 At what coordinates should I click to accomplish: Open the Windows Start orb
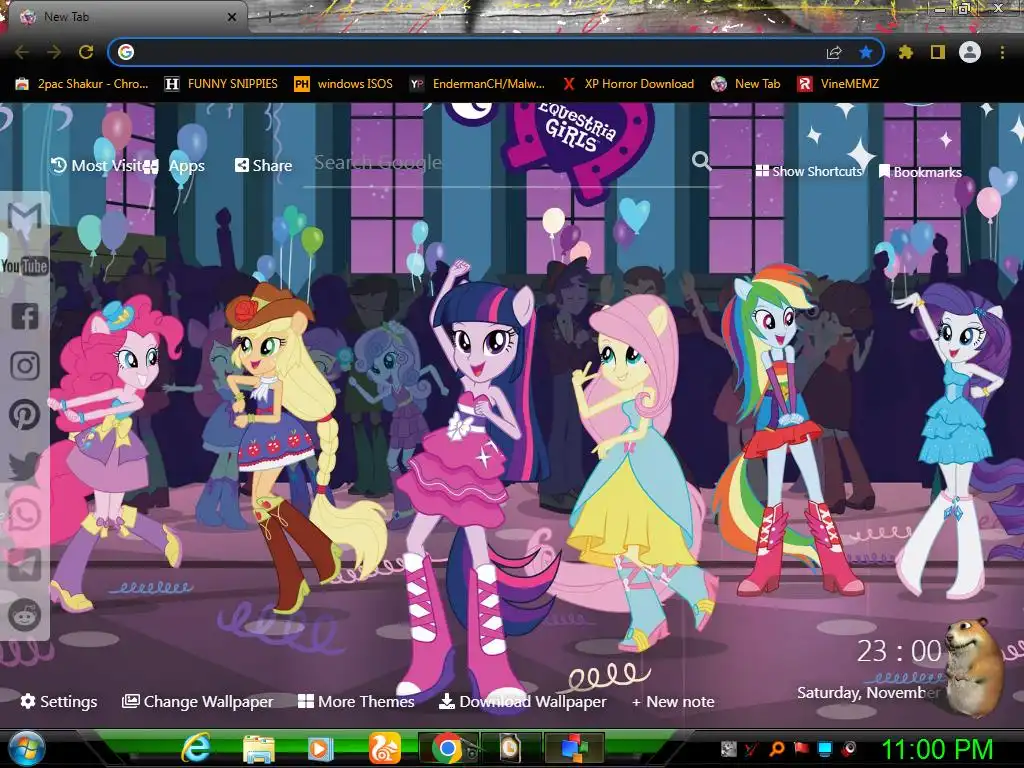point(26,748)
